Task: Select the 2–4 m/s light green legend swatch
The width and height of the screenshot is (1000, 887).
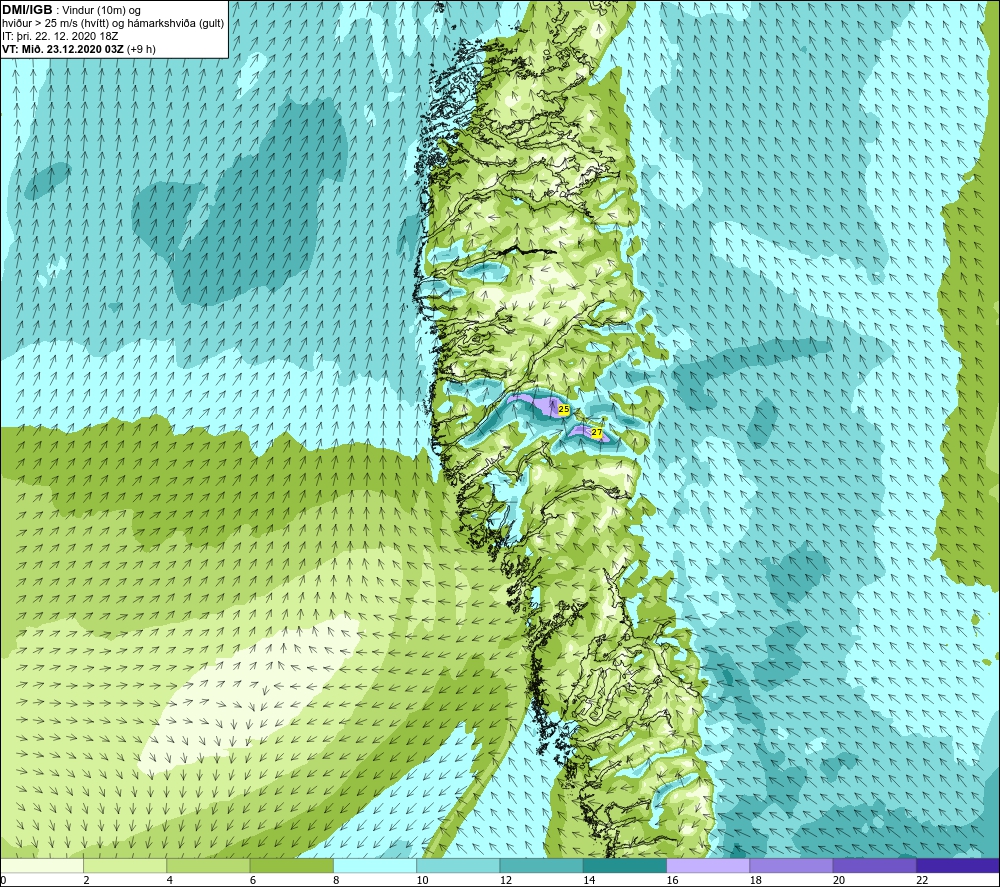Action: (125, 865)
